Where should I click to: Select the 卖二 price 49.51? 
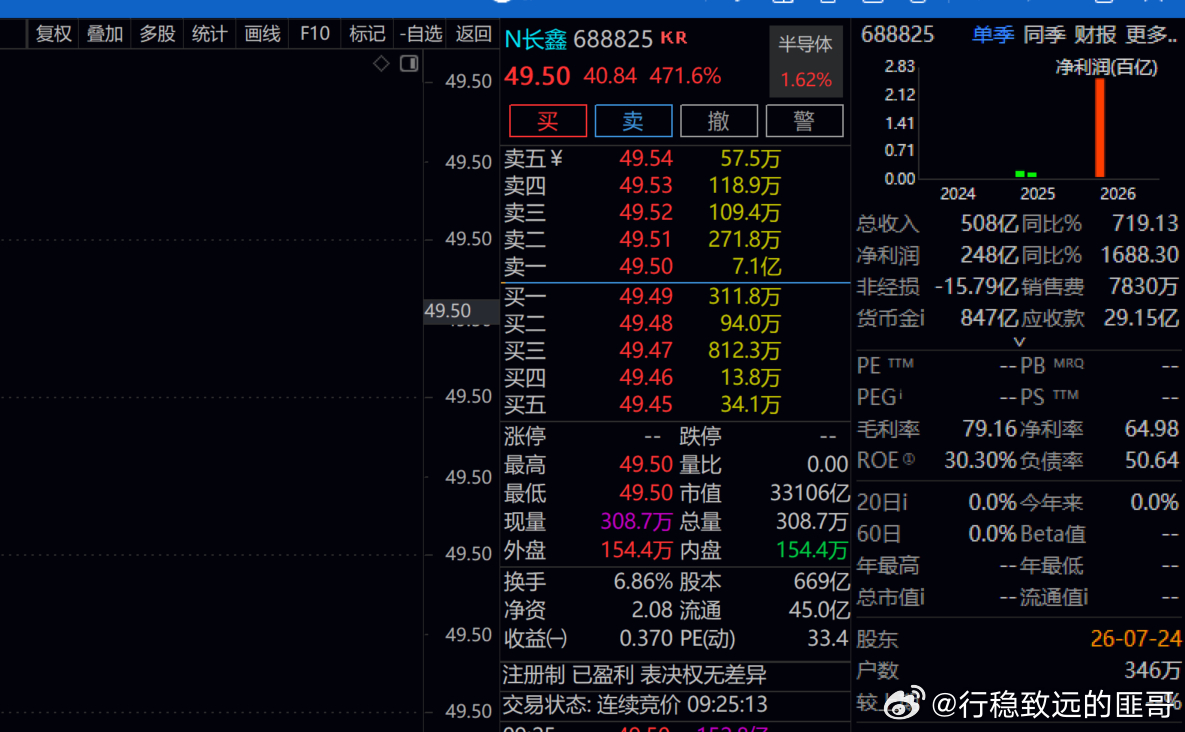coord(645,239)
